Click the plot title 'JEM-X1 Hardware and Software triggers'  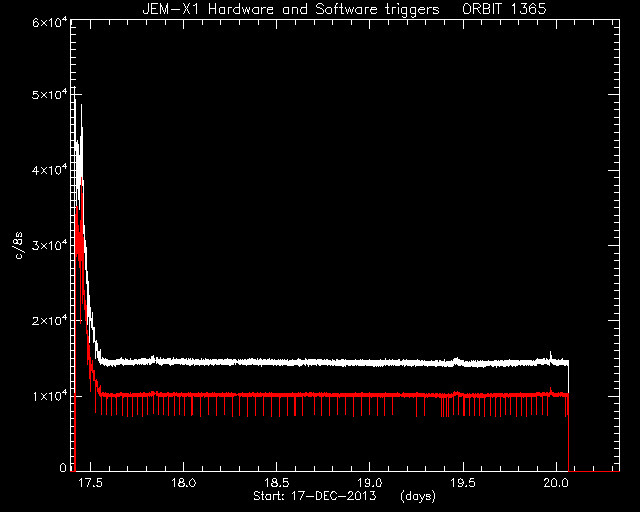pos(291,9)
